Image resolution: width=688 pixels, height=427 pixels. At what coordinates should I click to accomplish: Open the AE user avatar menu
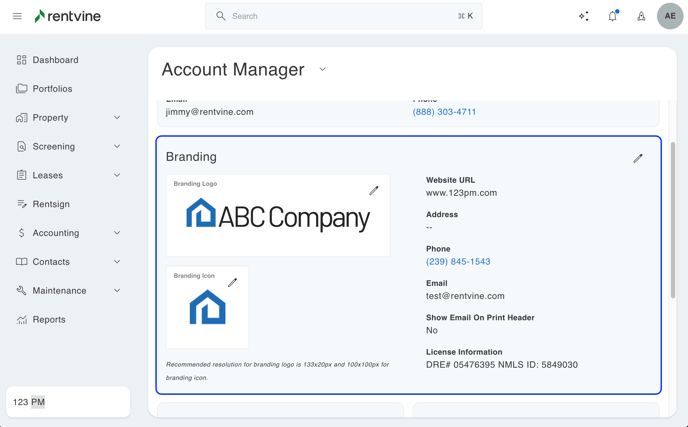coord(670,16)
